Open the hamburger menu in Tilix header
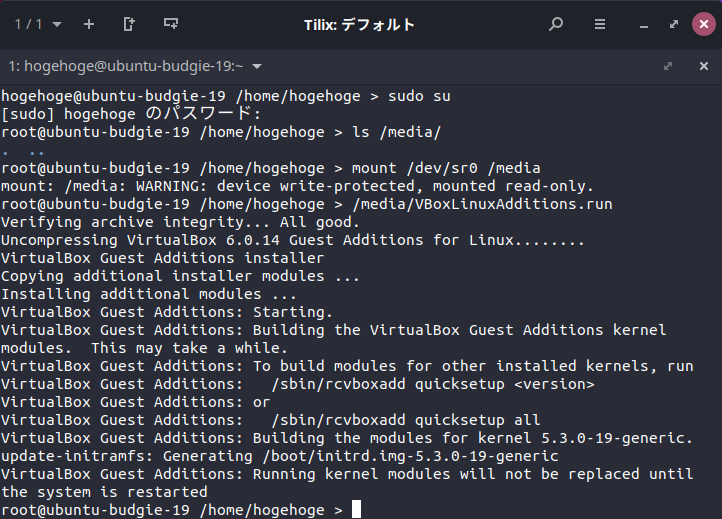Screen dimensions: 722x519 coord(600,24)
